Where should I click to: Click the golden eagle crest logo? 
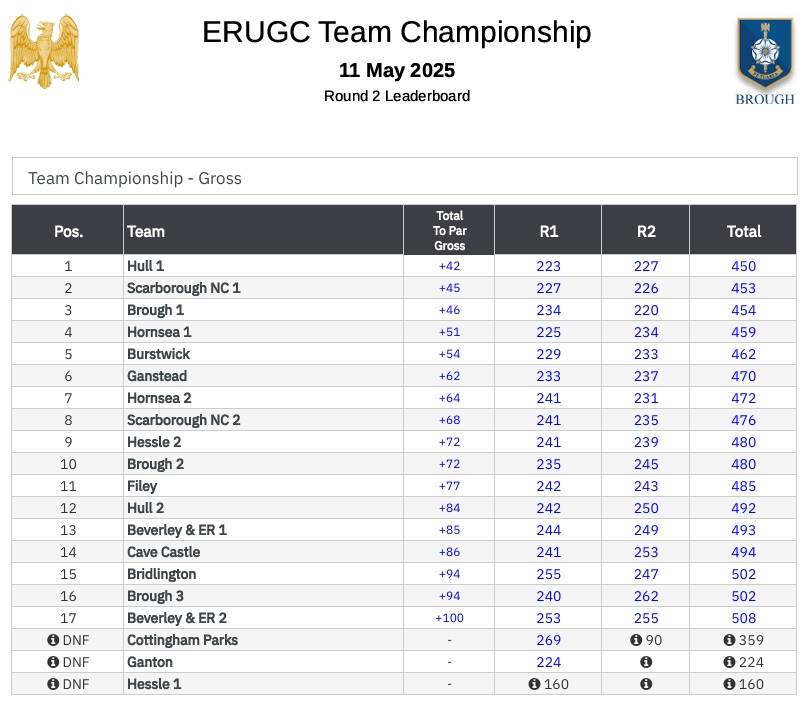click(43, 51)
